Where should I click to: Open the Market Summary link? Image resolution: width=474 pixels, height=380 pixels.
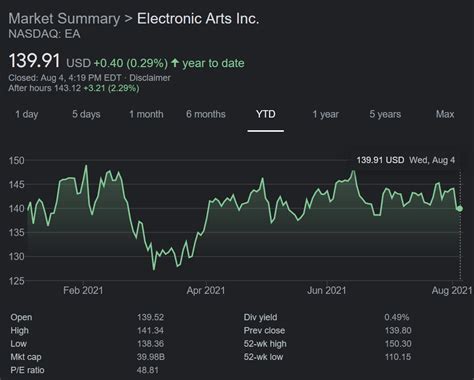64,19
